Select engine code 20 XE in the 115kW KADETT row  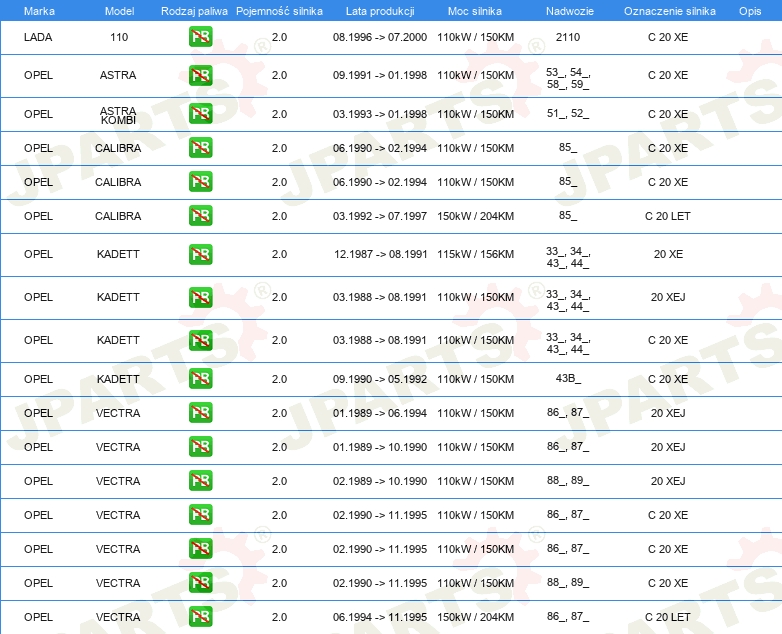tap(668, 254)
